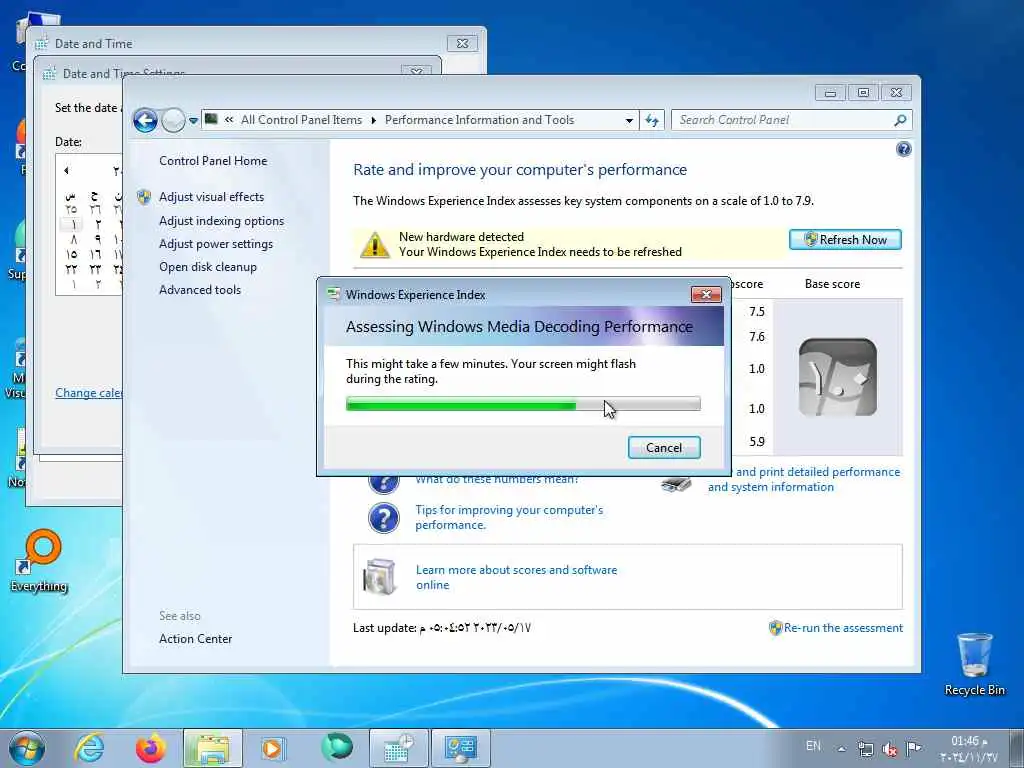Click the network tray icon
The height and width of the screenshot is (768, 1024).
pos(866,748)
